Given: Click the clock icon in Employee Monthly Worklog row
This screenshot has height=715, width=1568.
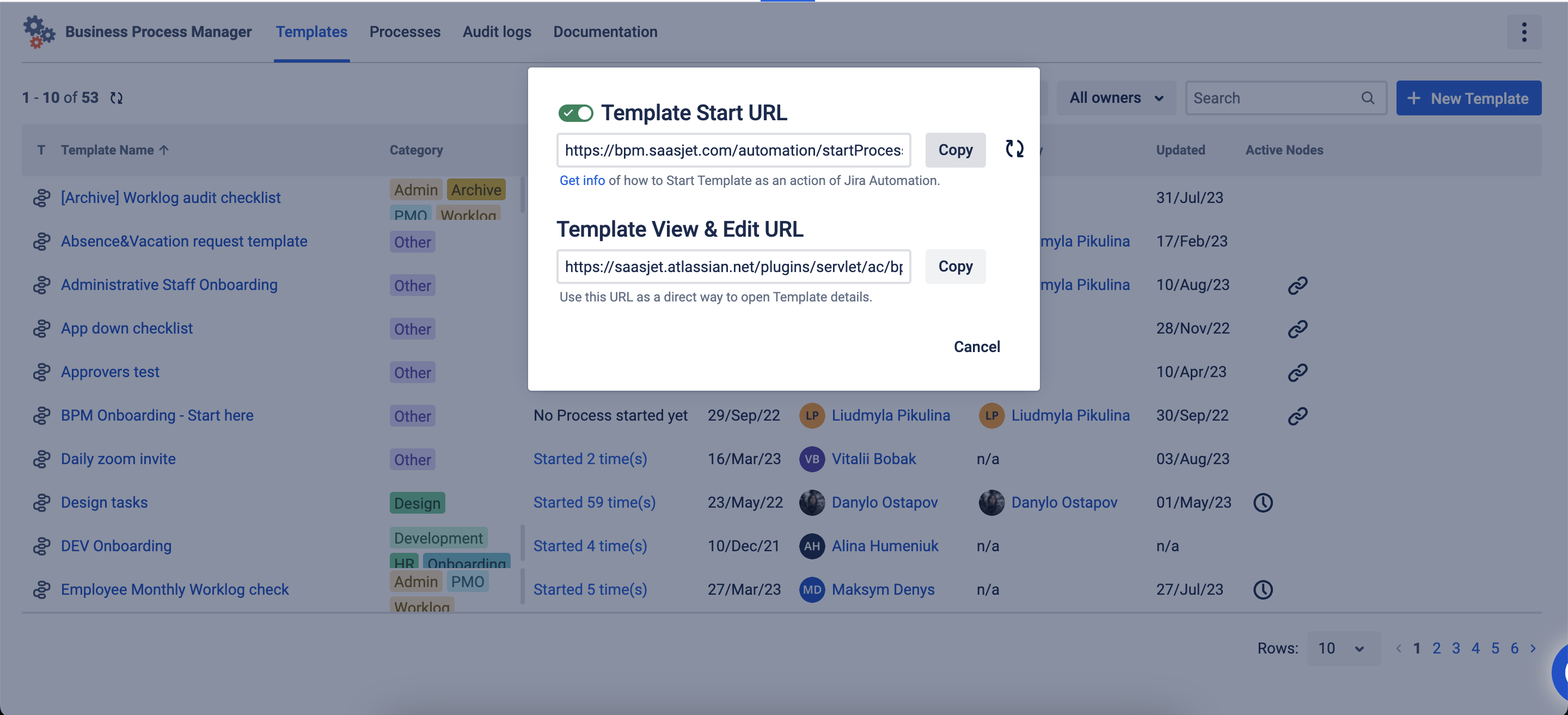Looking at the screenshot, I should coord(1263,590).
